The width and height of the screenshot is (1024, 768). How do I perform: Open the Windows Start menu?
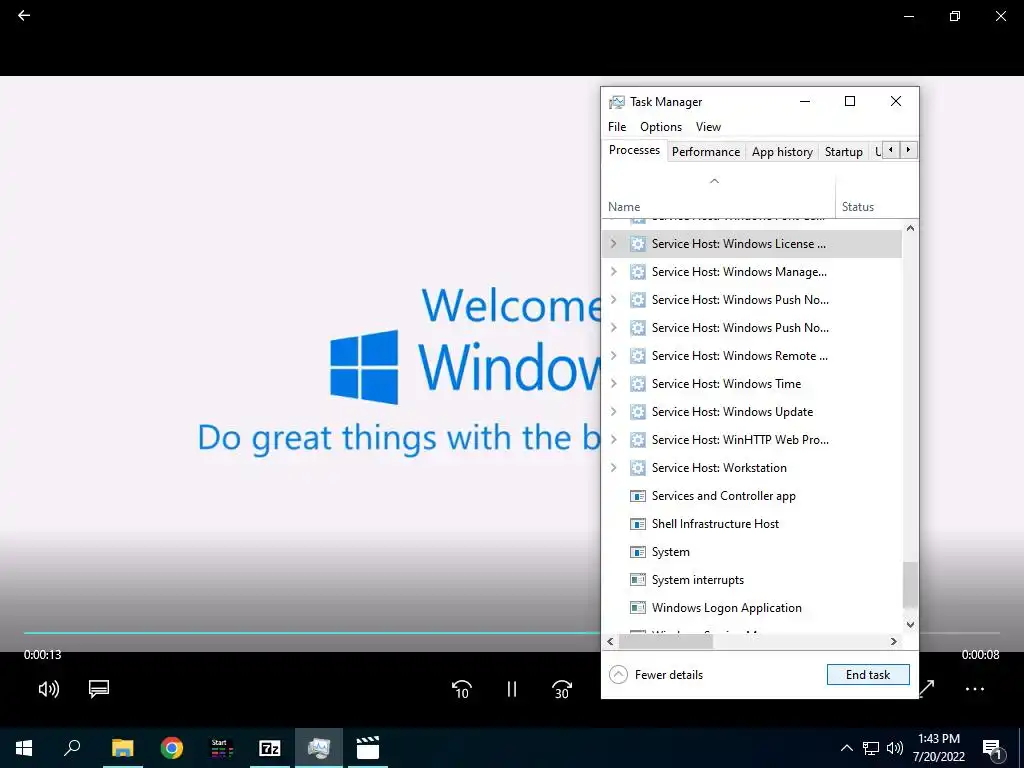pos(24,748)
